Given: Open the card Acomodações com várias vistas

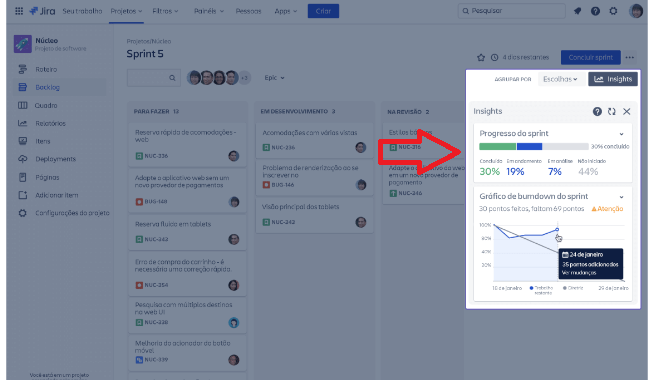Looking at the screenshot, I should click(314, 140).
